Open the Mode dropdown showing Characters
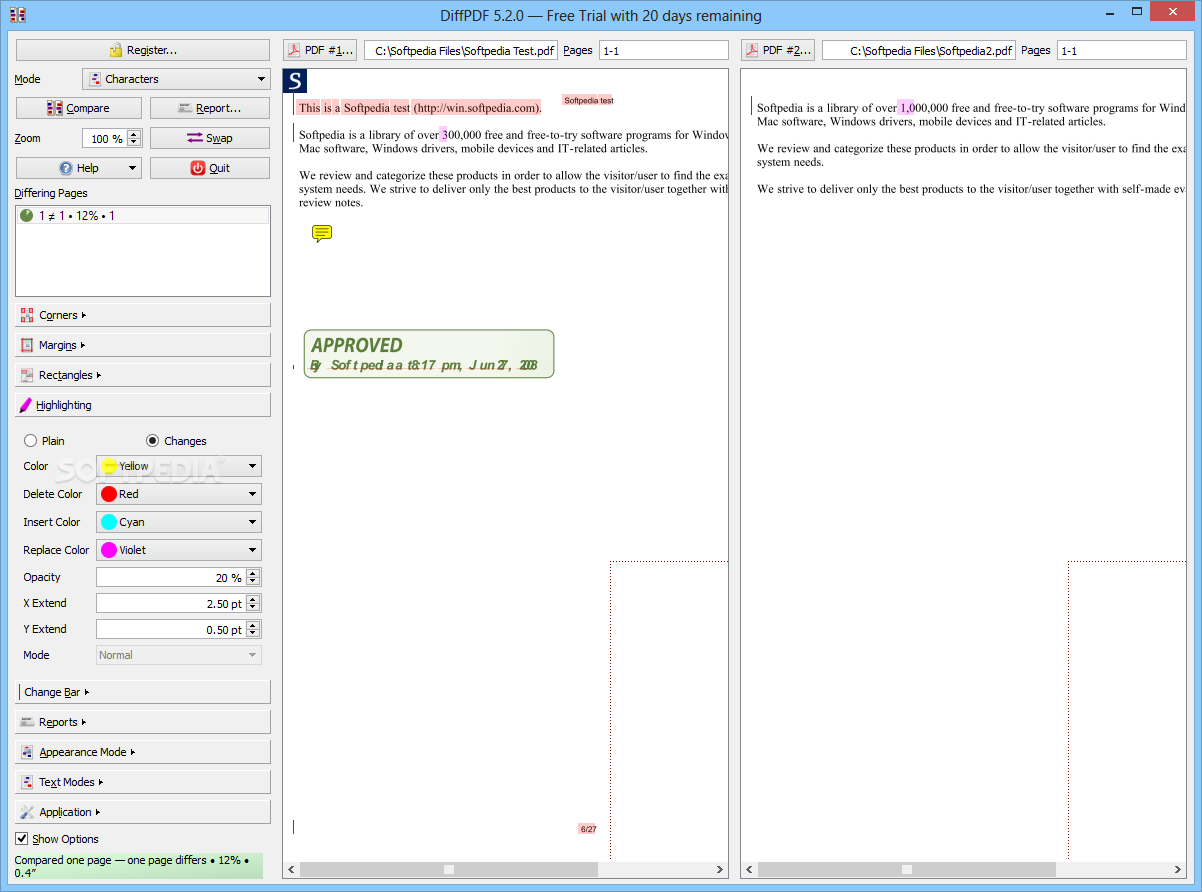This screenshot has width=1202, height=892. [x=176, y=79]
